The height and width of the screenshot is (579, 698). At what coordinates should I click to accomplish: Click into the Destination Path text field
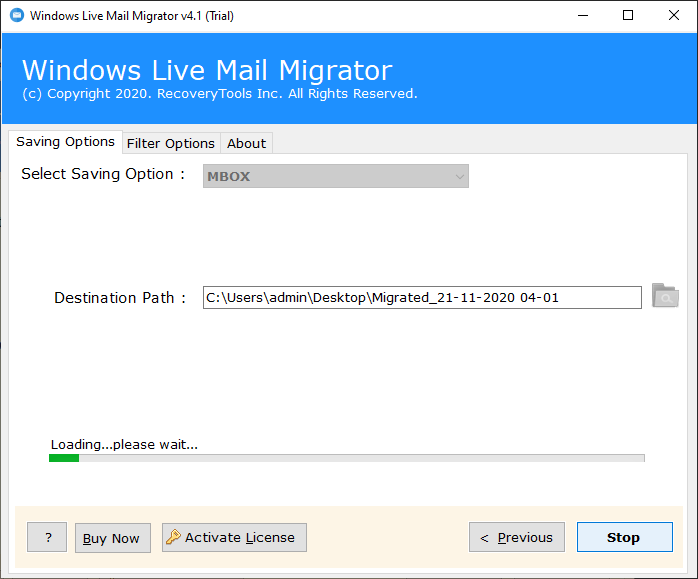coord(422,297)
